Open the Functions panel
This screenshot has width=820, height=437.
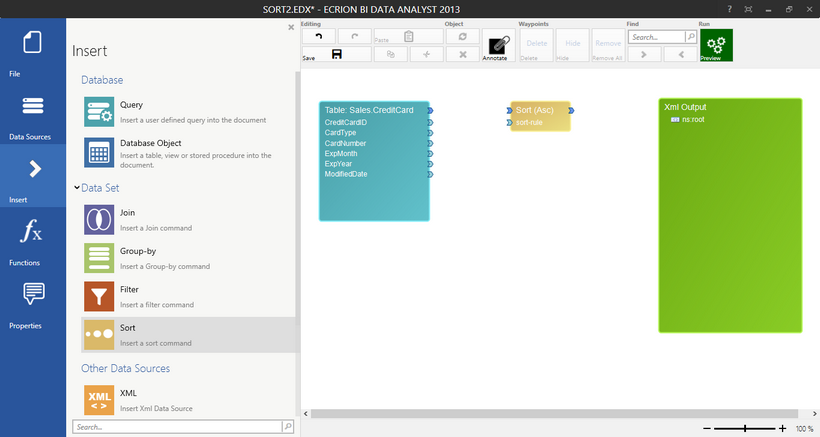pos(32,239)
